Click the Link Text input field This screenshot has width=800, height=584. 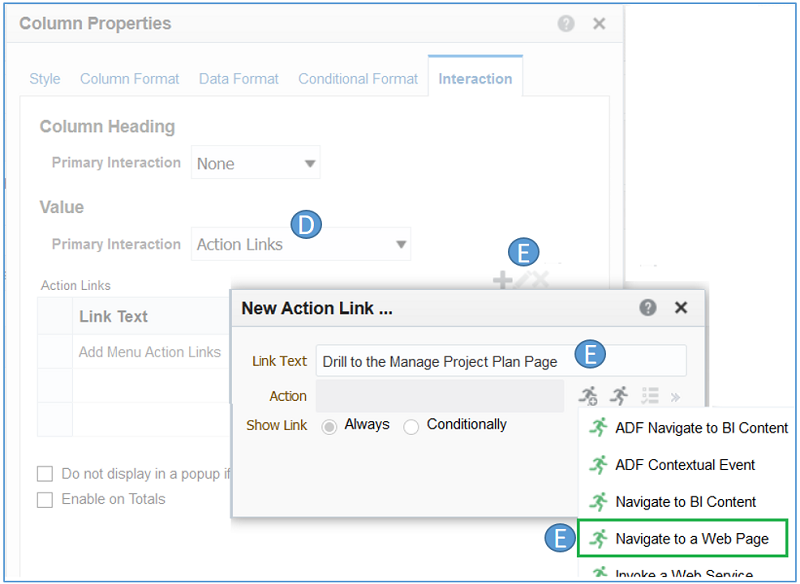coord(500,361)
